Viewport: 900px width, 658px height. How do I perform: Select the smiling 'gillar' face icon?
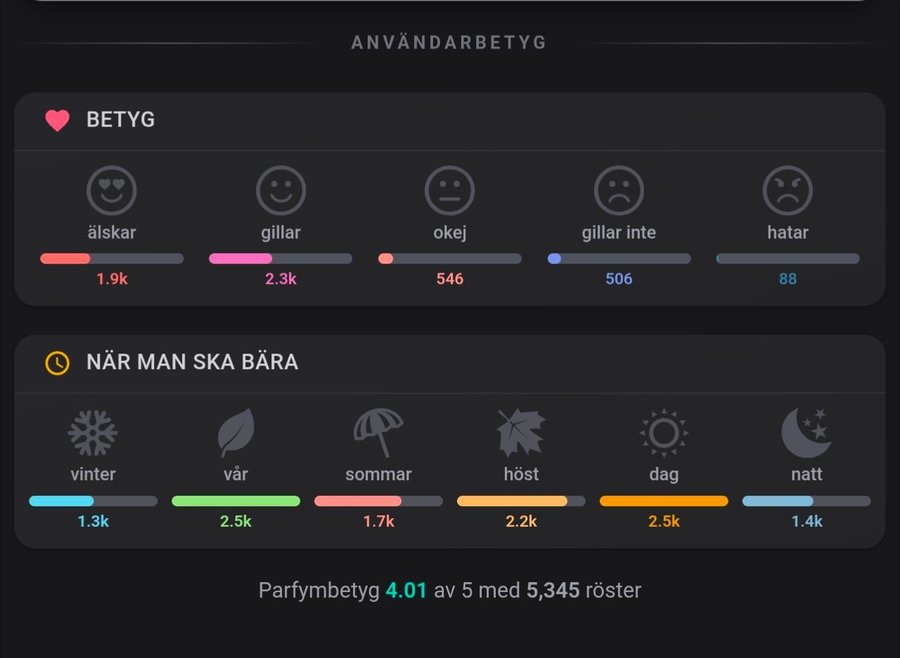[281, 190]
